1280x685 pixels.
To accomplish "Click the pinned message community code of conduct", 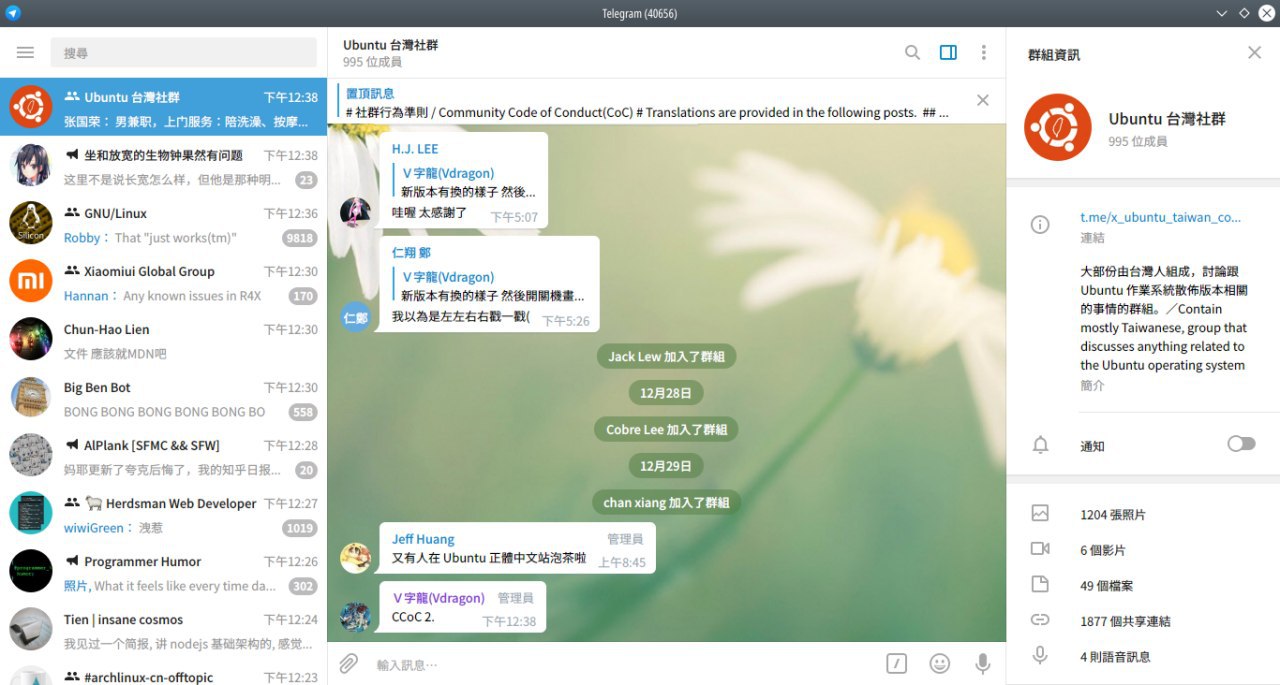I will coord(647,103).
